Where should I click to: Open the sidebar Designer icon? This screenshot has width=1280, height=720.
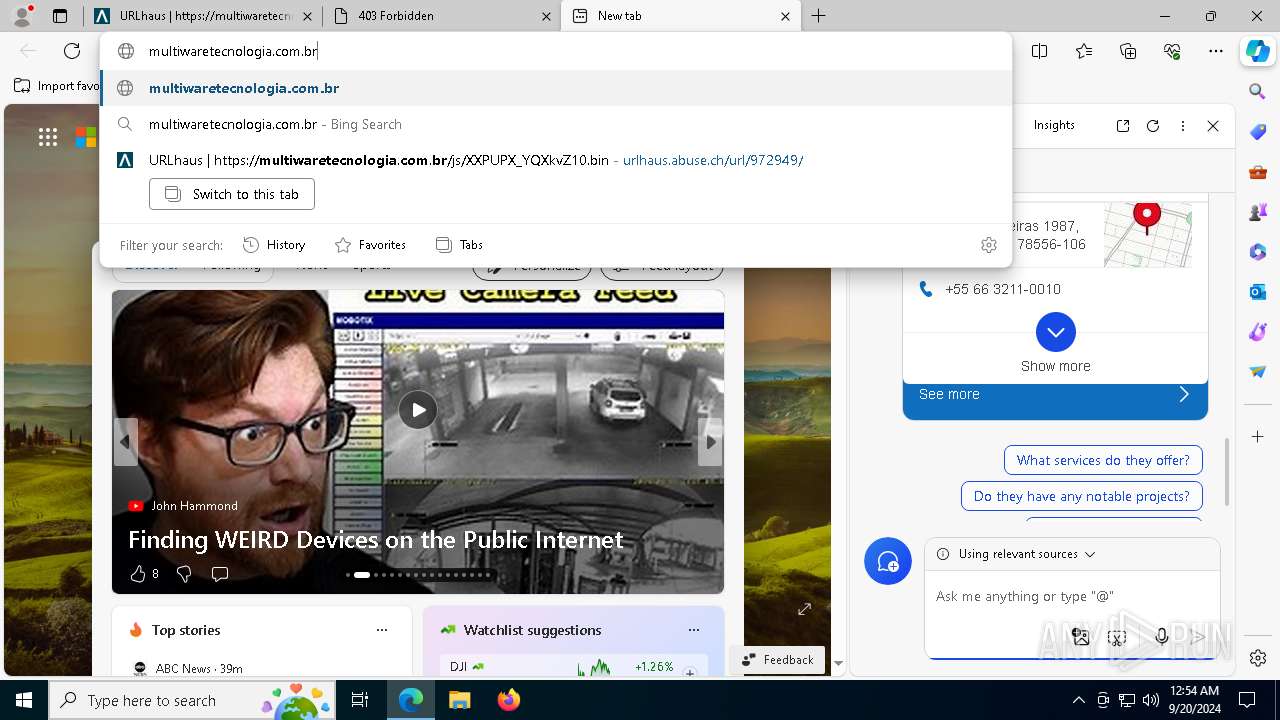coord(1258,332)
